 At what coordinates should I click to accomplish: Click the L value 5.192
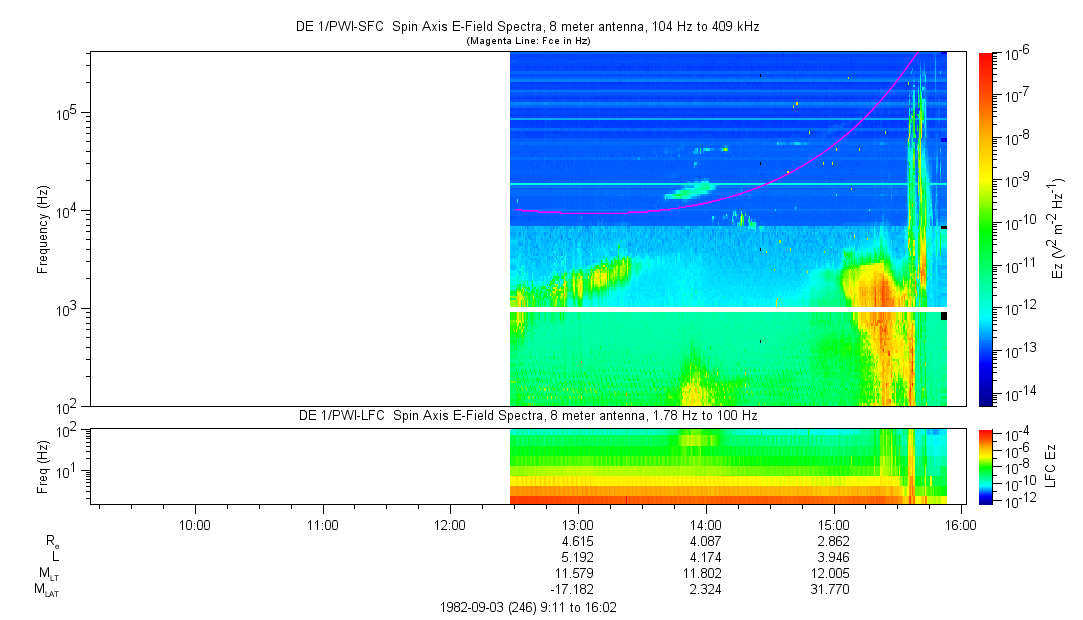point(577,557)
